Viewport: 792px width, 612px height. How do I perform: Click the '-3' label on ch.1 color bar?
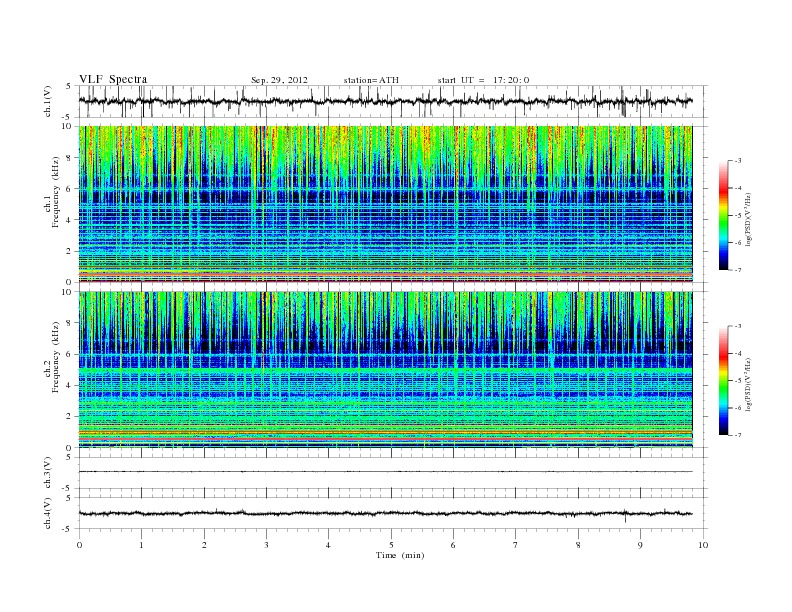[x=738, y=161]
